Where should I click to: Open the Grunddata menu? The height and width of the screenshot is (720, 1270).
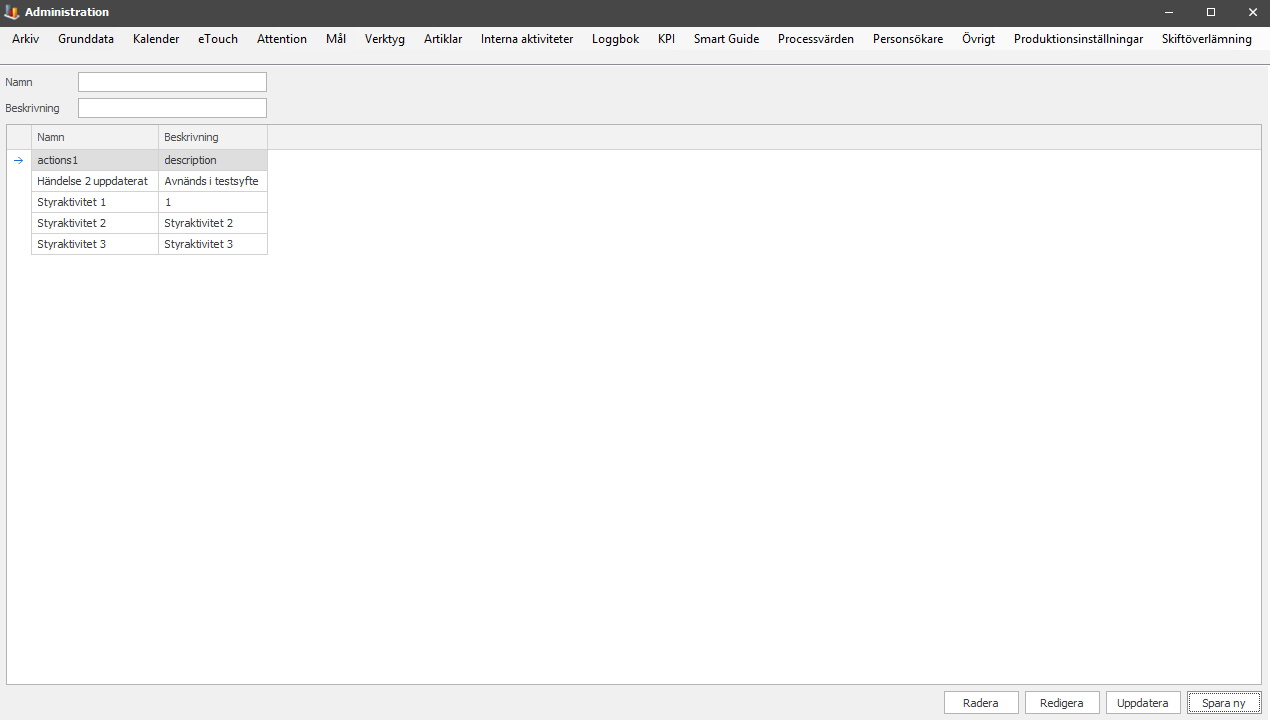[x=86, y=39]
